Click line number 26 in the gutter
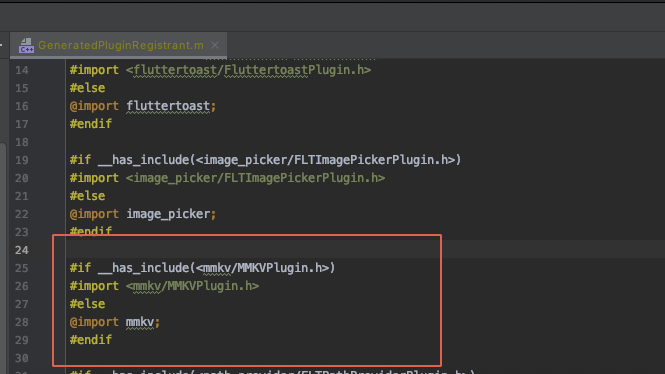 coord(22,286)
